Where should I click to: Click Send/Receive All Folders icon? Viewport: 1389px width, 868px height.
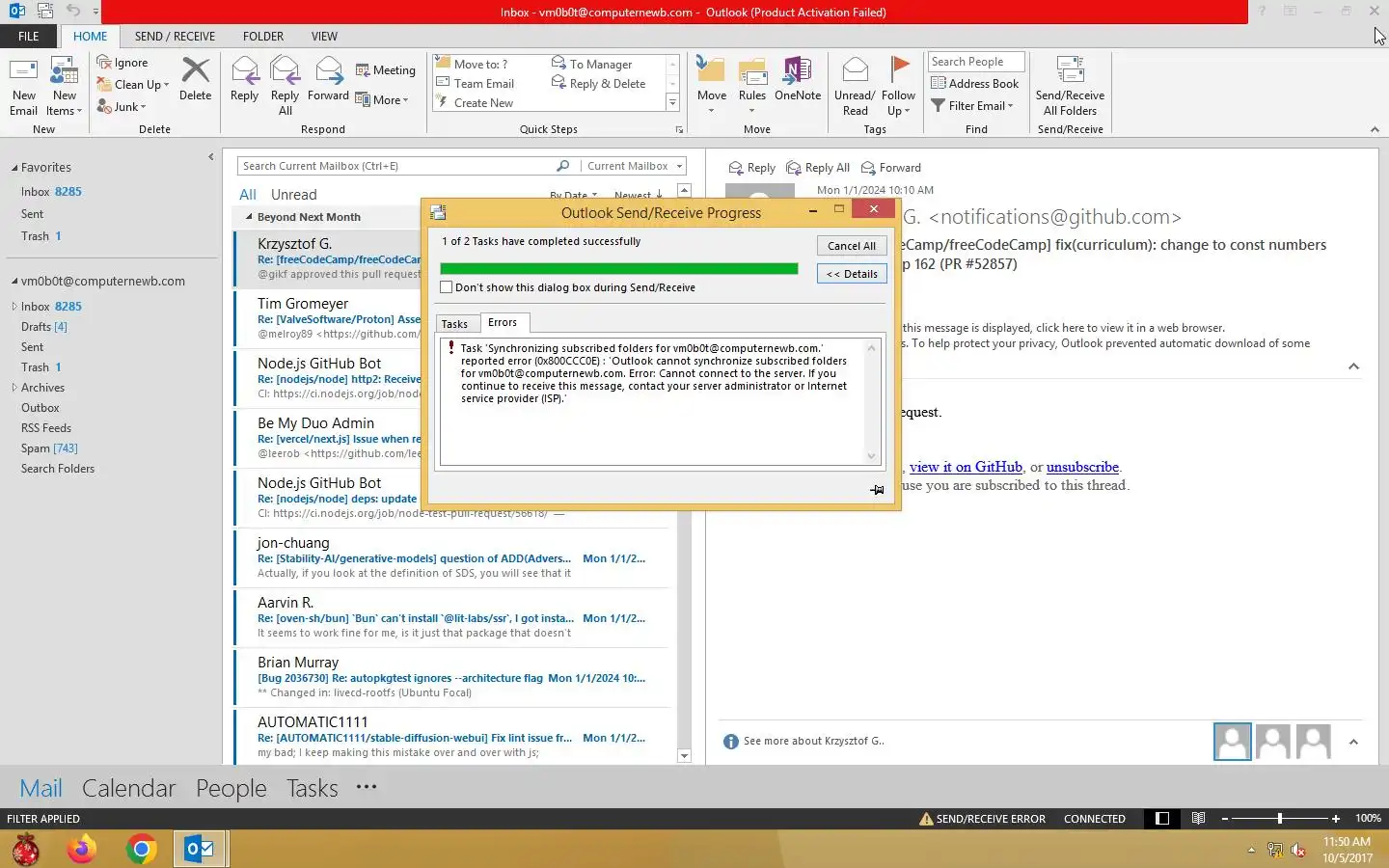coord(1070,70)
